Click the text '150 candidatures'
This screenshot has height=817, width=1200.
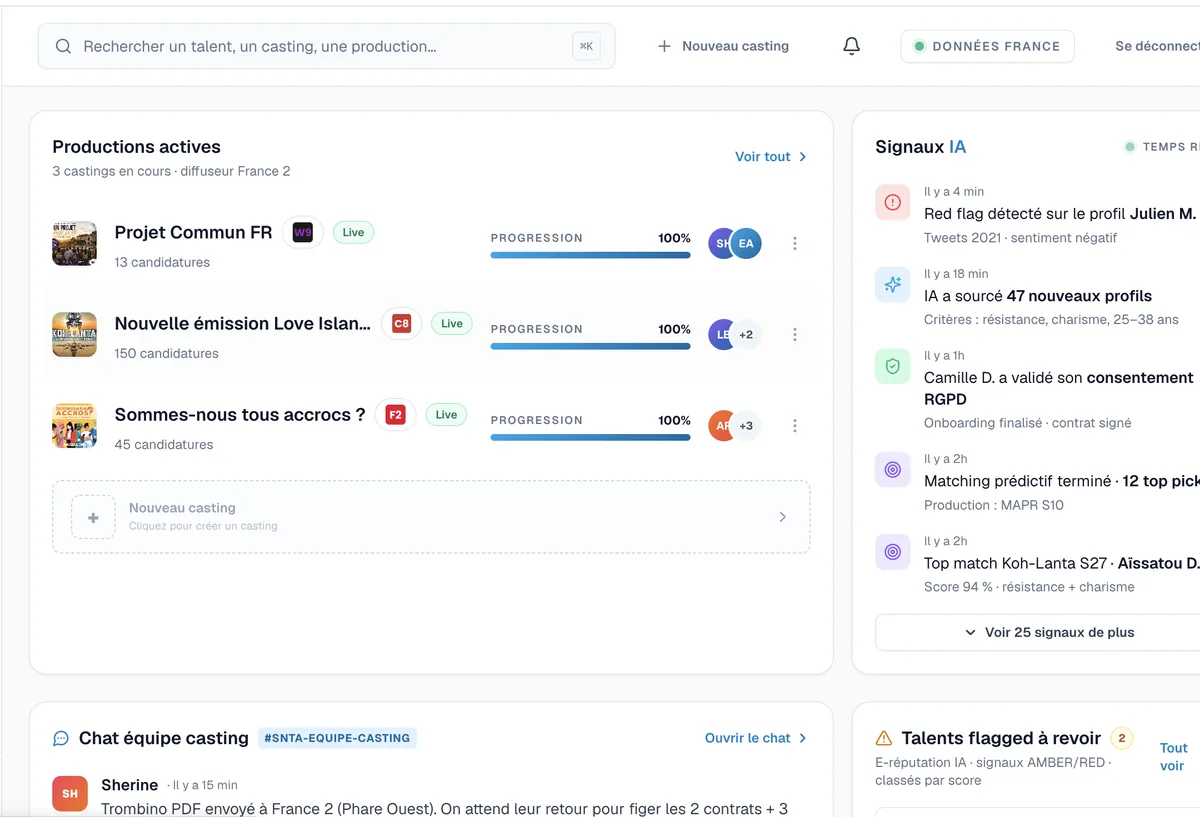(x=166, y=353)
